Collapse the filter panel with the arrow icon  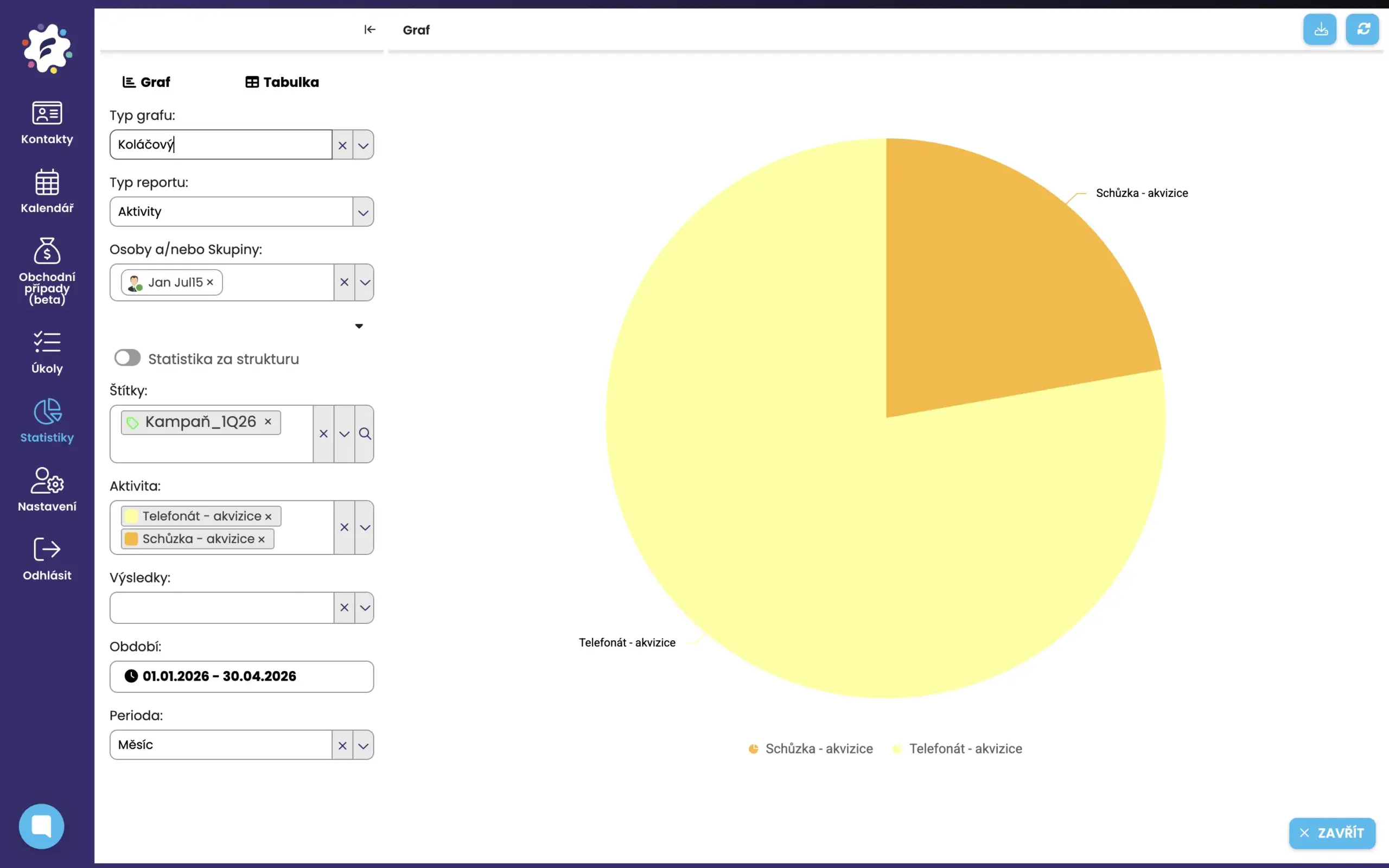pyautogui.click(x=369, y=29)
